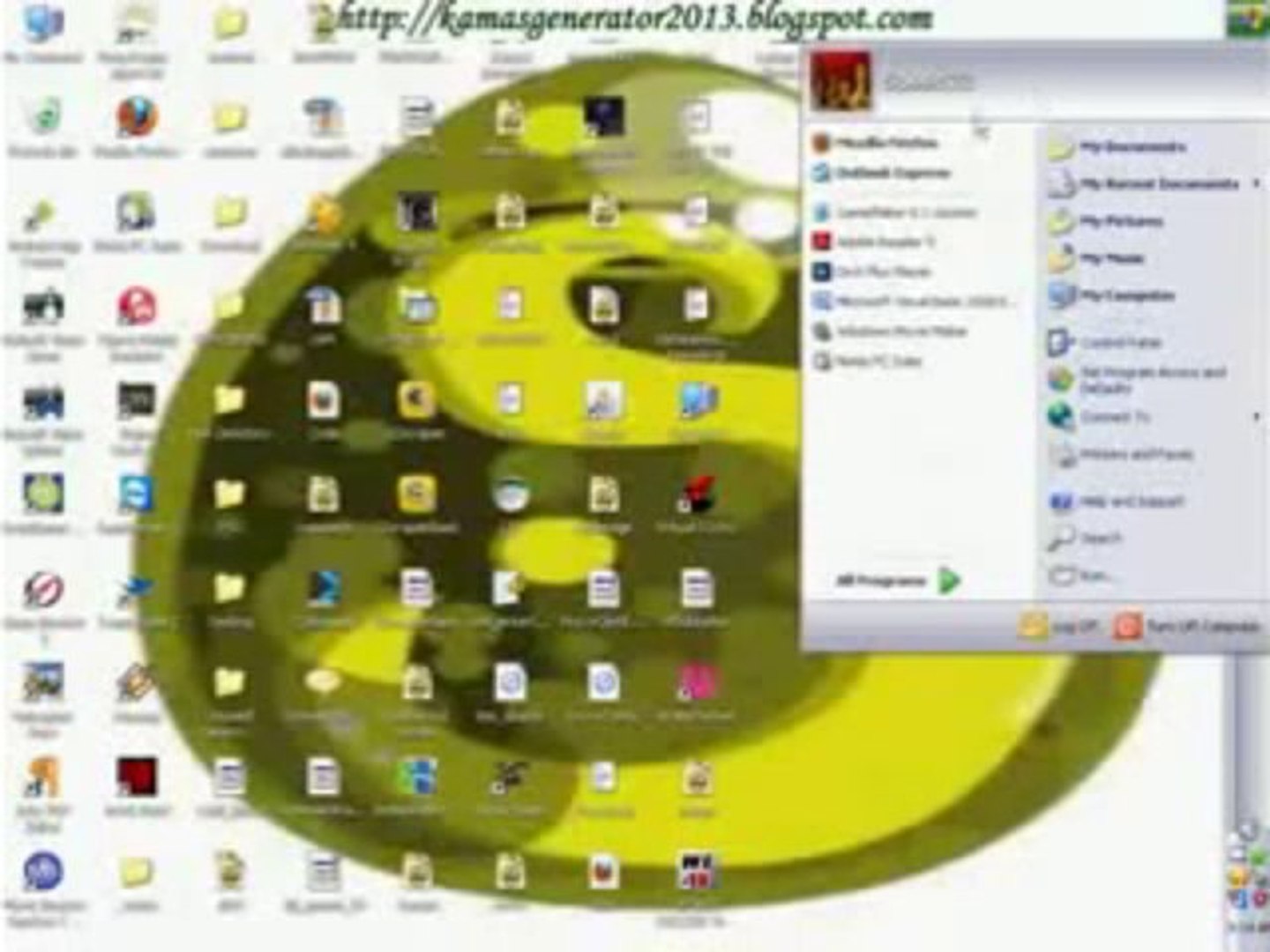Click the Log Off button
The image size is (1270, 952).
point(1060,627)
